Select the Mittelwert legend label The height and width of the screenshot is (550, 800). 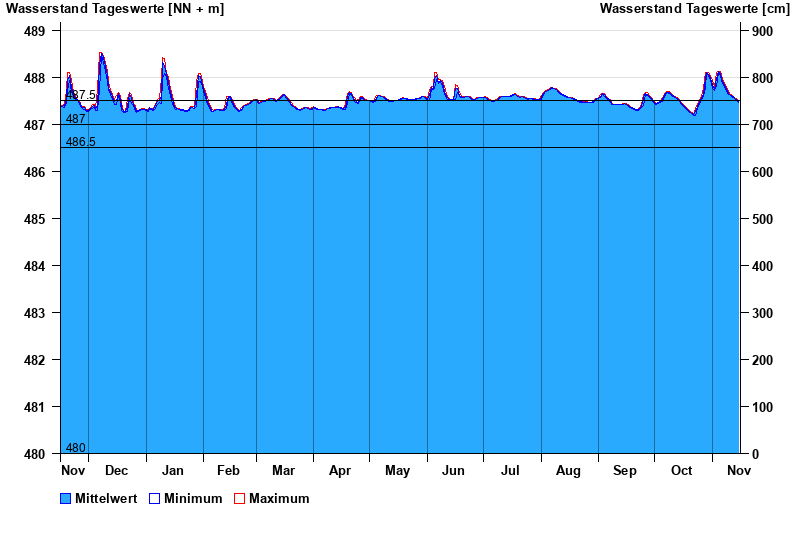[106, 499]
